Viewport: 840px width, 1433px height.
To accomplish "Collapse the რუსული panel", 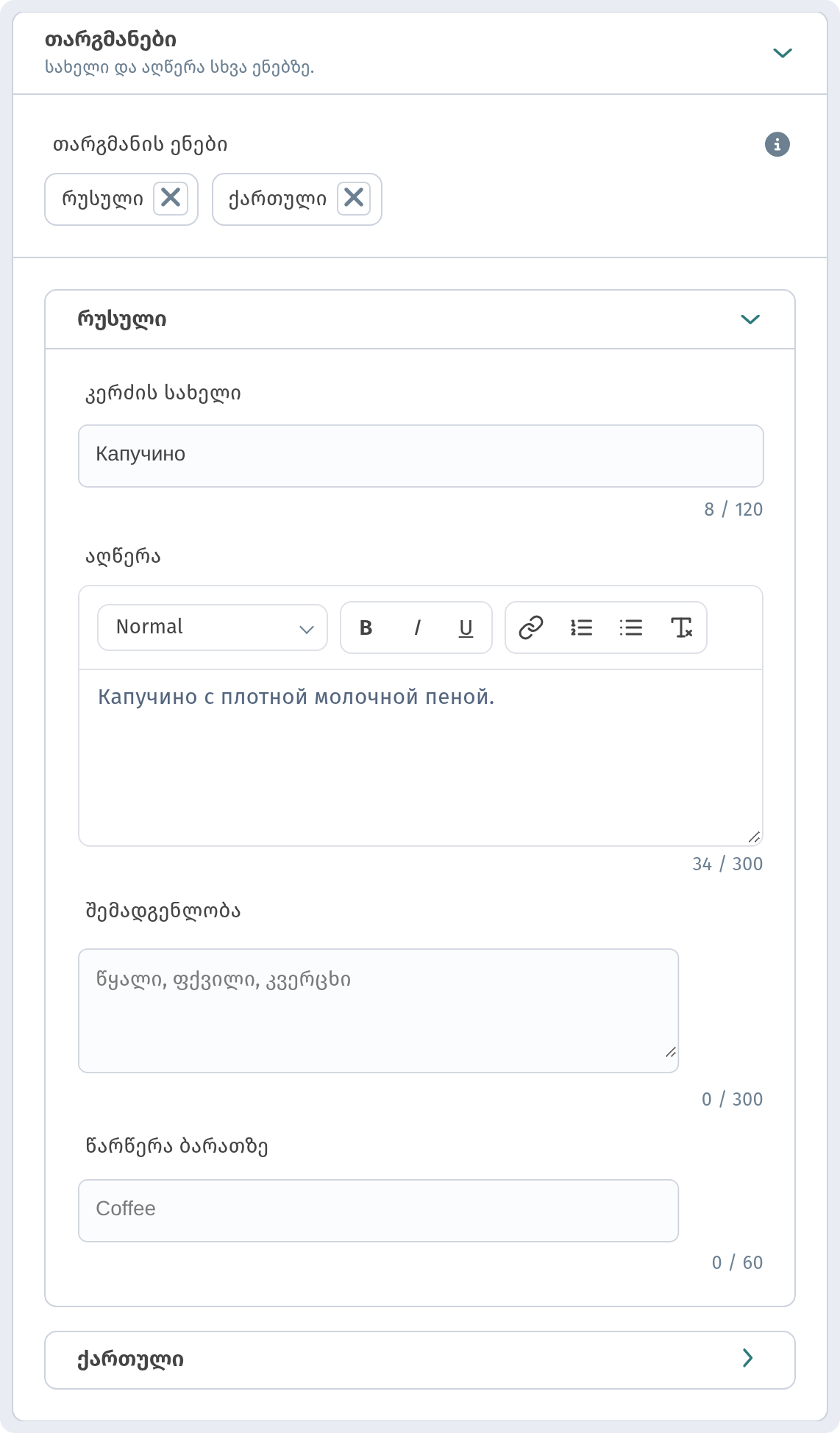I will click(x=750, y=319).
